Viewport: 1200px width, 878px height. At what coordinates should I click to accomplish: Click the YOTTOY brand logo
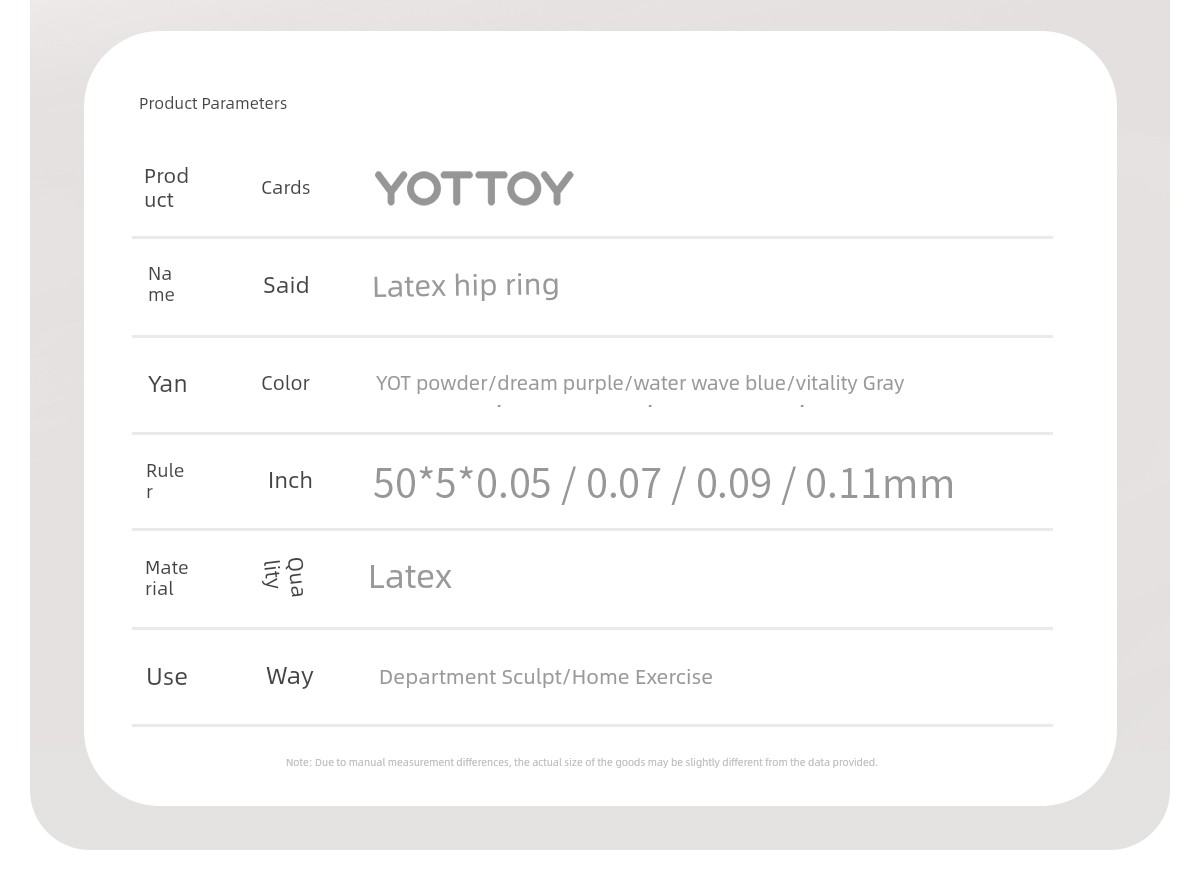(474, 188)
